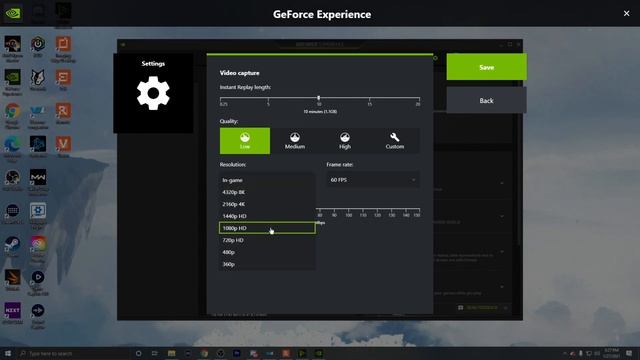Click the NVIDIA logo in overlay header
The width and height of the screenshot is (640, 360).
[13, 13]
